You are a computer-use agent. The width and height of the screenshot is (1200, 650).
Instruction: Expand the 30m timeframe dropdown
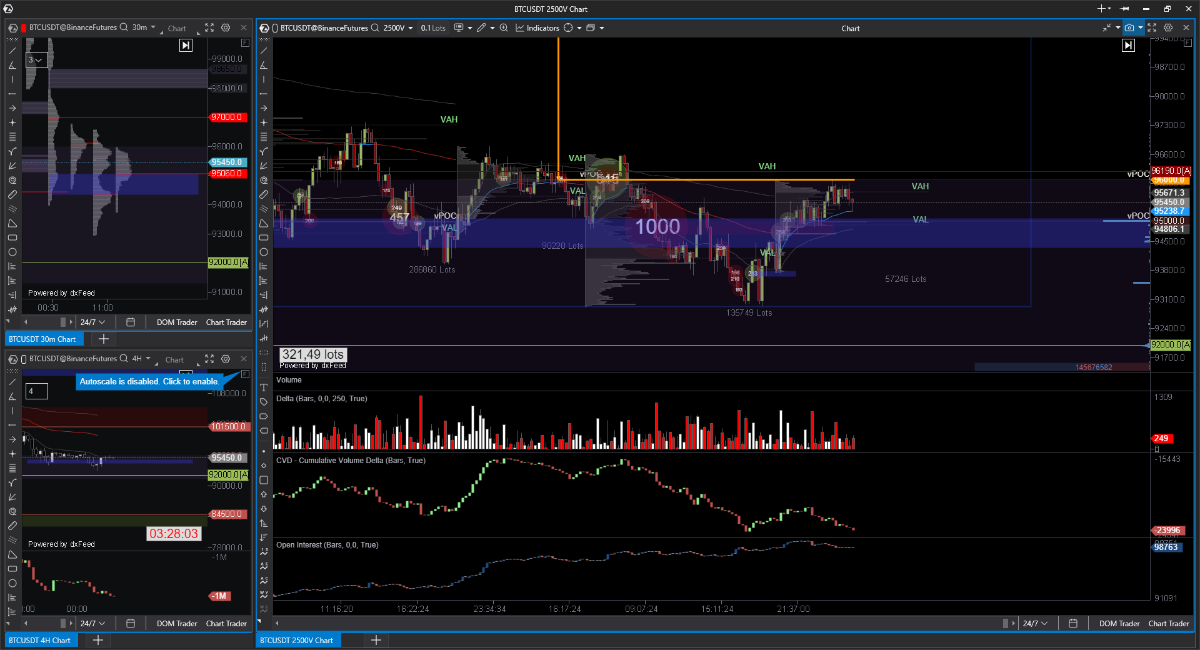(x=142, y=28)
